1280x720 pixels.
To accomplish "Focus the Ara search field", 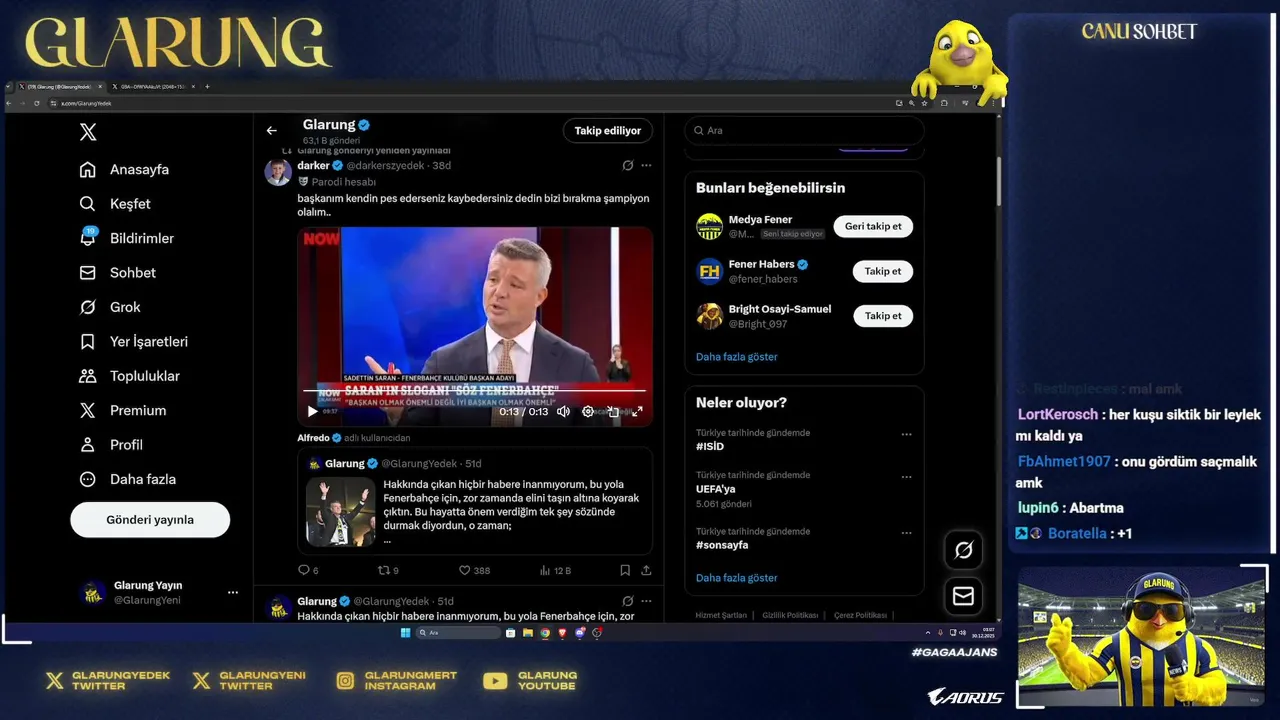I will [804, 130].
